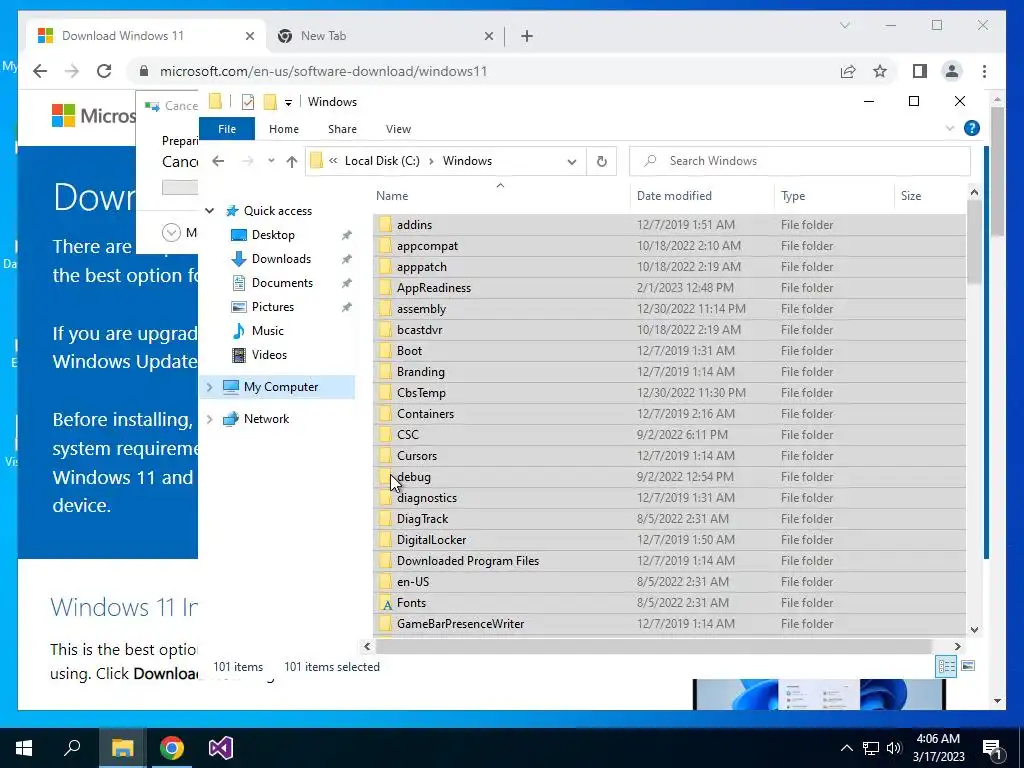
Task: Open the File ribbon tab
Action: pos(227,129)
